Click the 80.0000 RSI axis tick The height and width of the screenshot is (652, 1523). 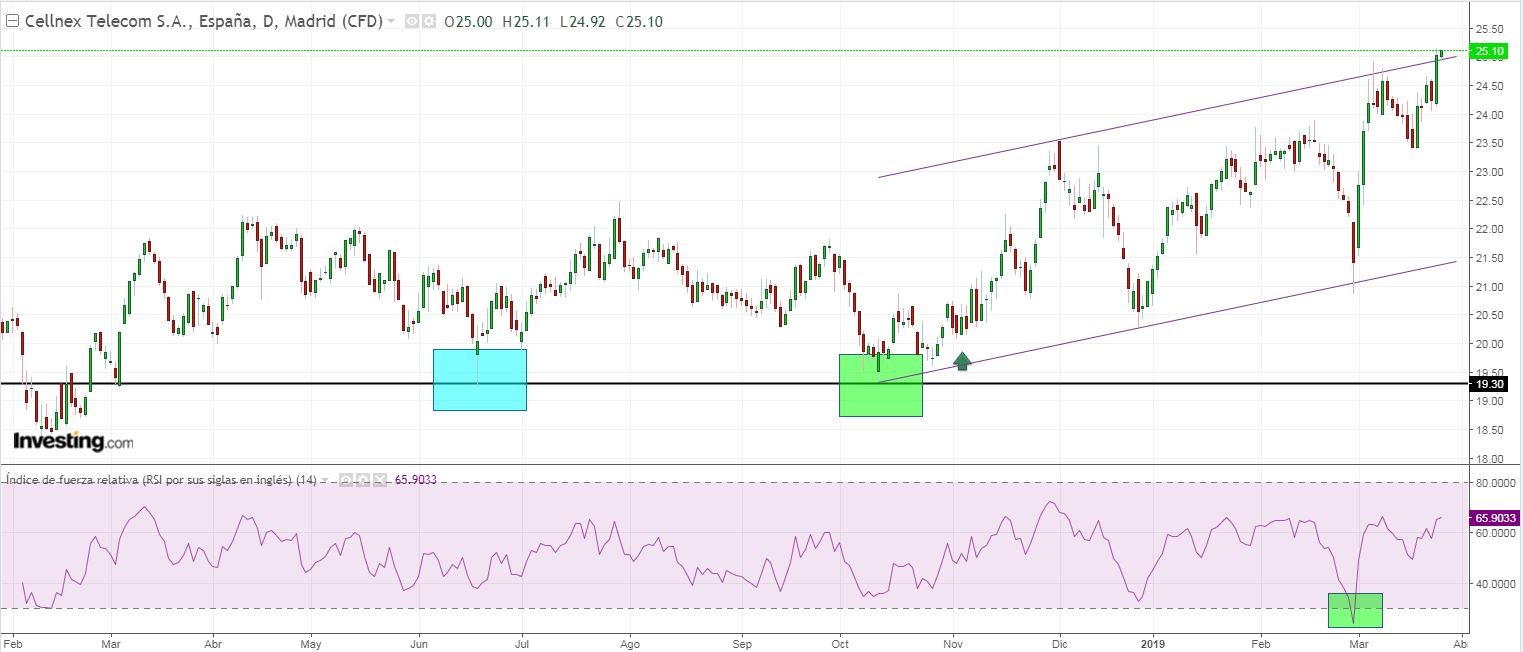[1495, 483]
